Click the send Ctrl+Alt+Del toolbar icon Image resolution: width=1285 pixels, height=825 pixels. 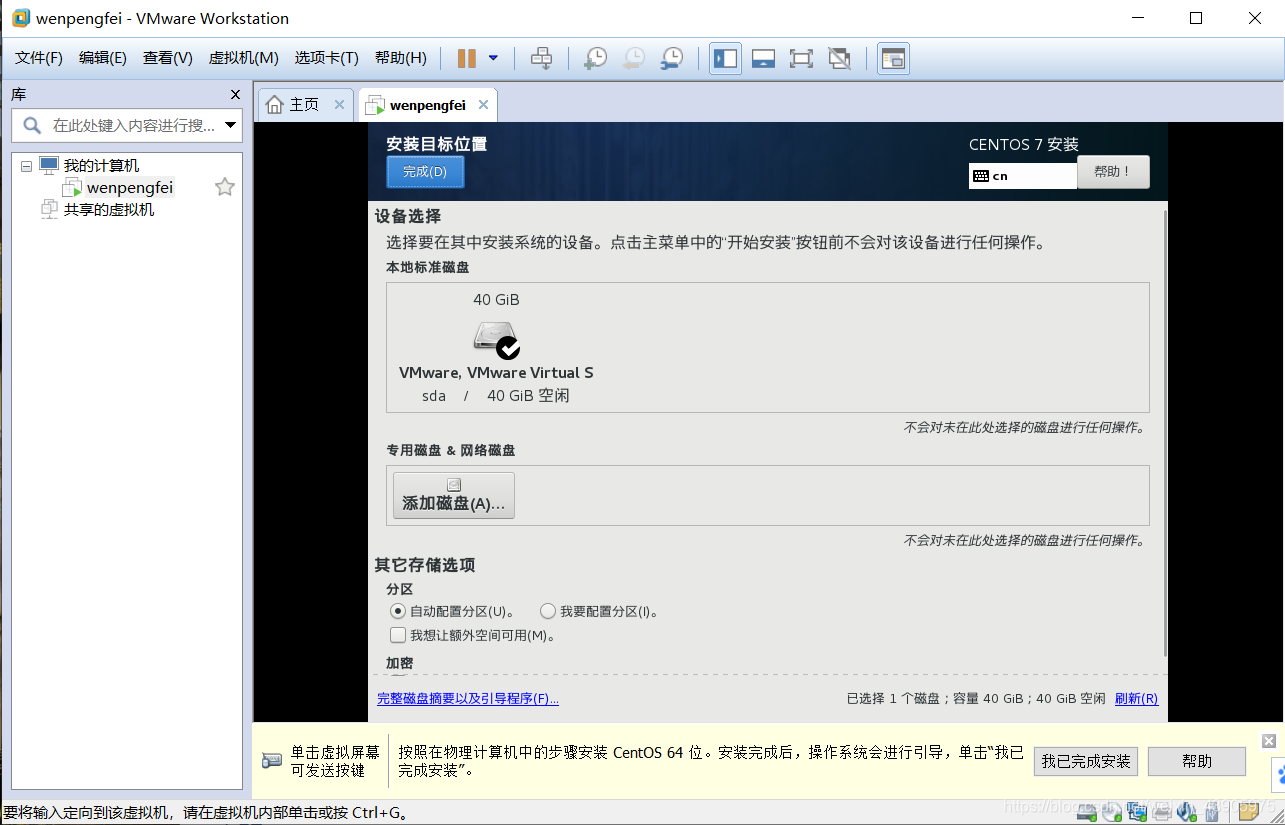pyautogui.click(x=541, y=58)
